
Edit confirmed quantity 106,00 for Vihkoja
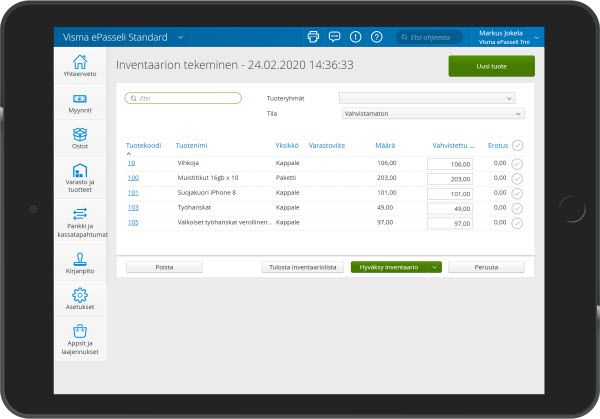[450, 164]
